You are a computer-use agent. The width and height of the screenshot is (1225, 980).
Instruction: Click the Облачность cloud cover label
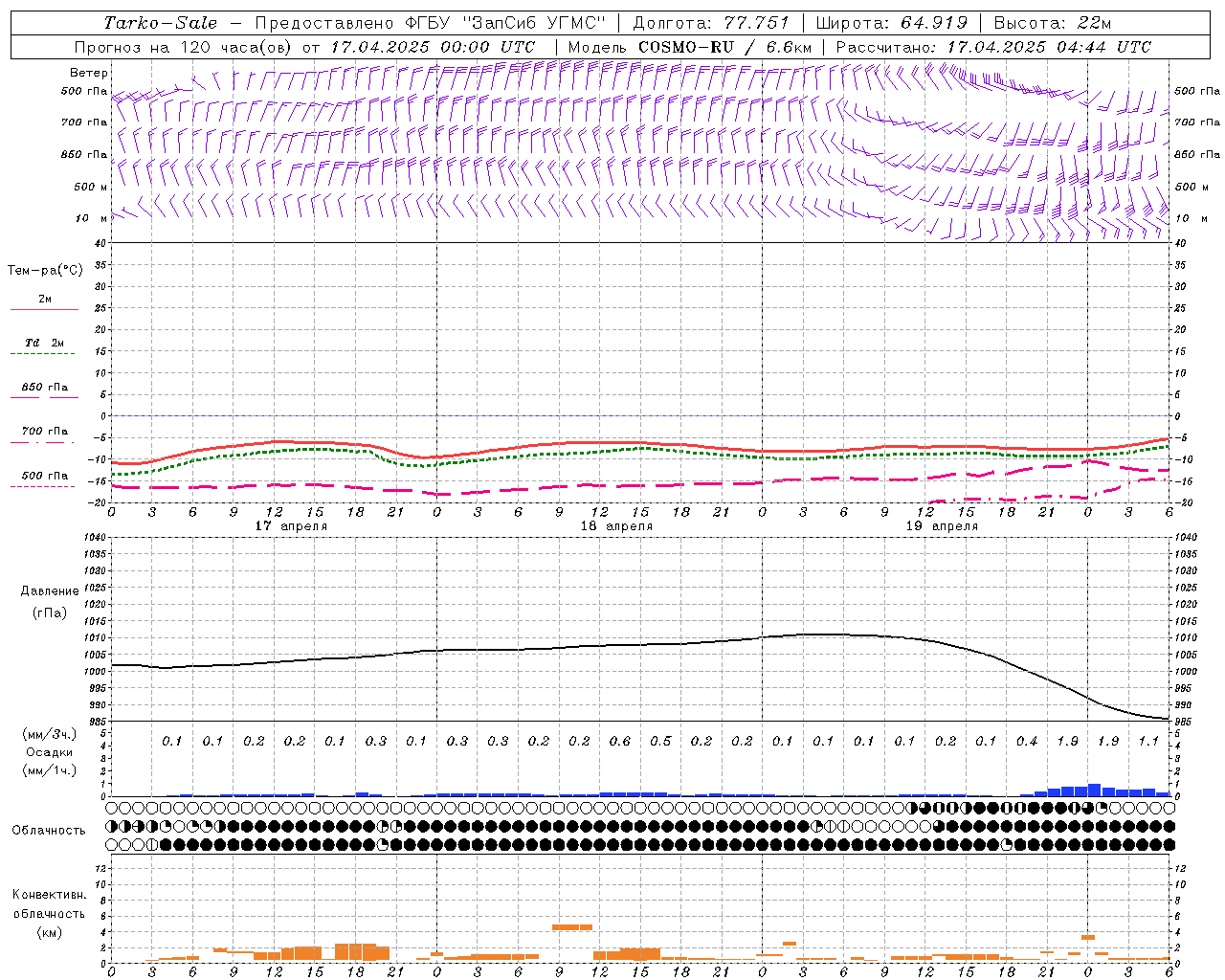(49, 830)
